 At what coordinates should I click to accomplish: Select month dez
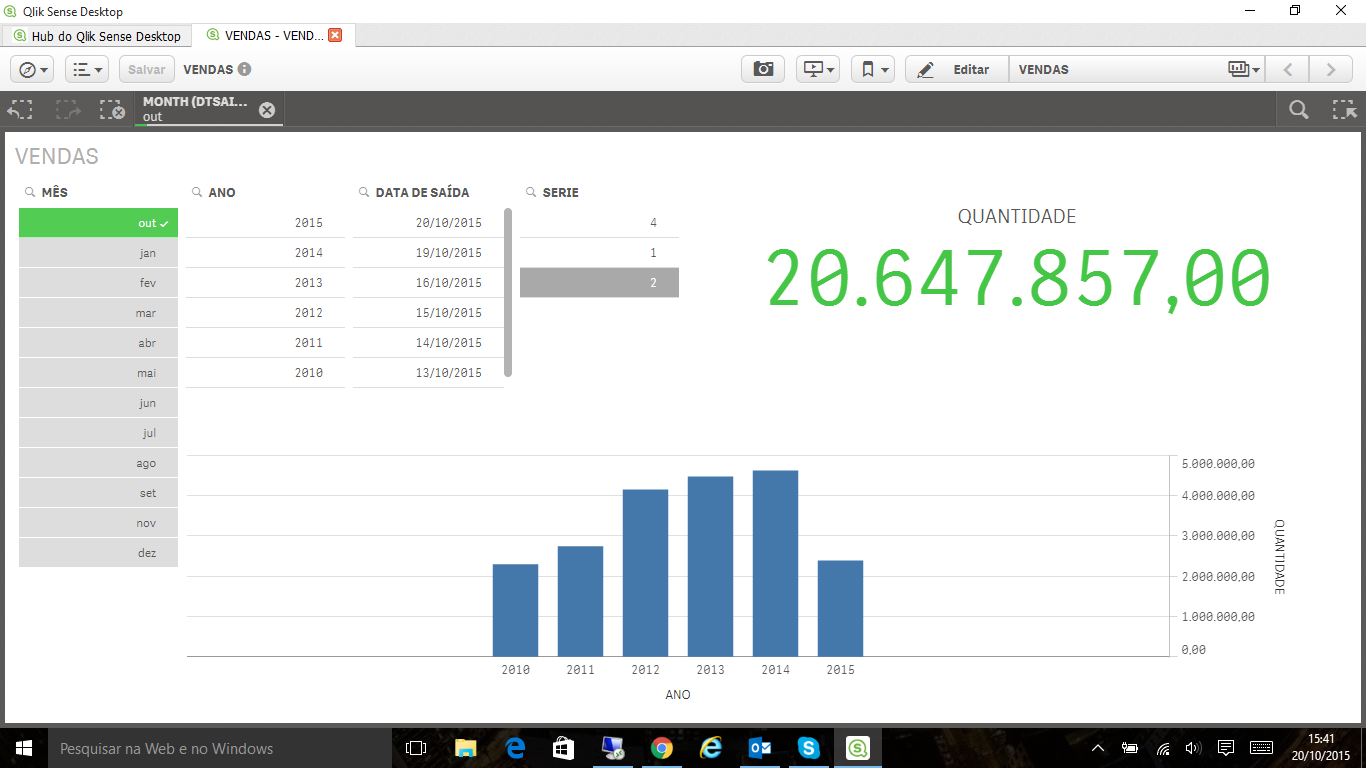pos(98,553)
